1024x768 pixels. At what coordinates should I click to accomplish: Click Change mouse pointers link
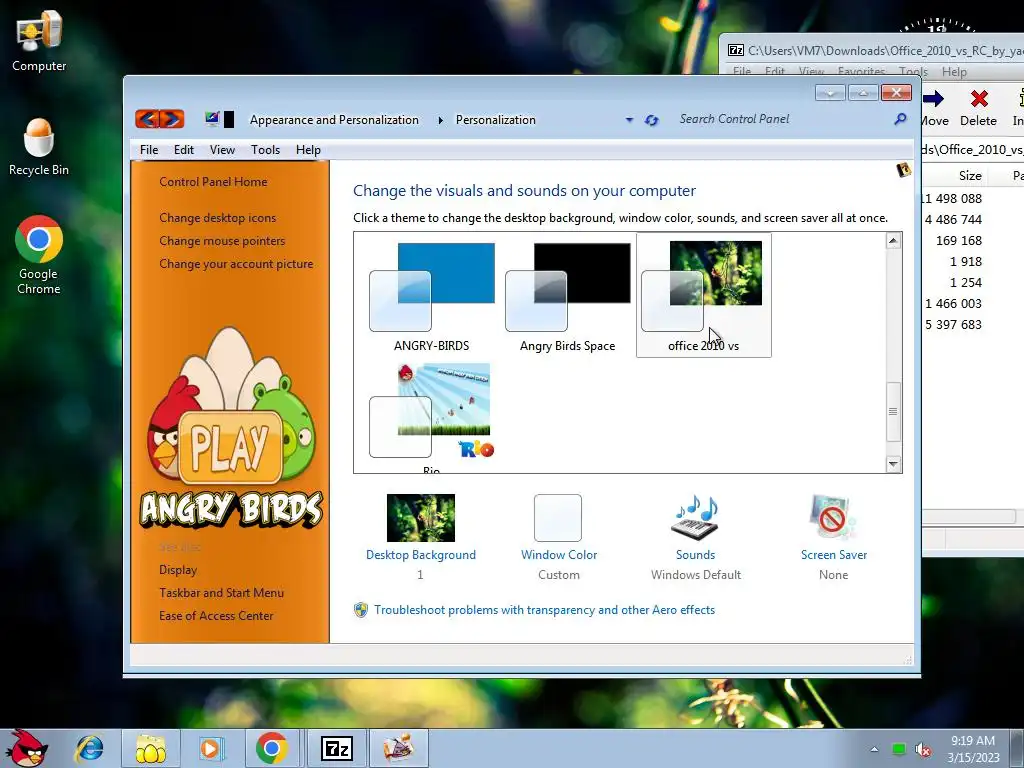(x=222, y=241)
